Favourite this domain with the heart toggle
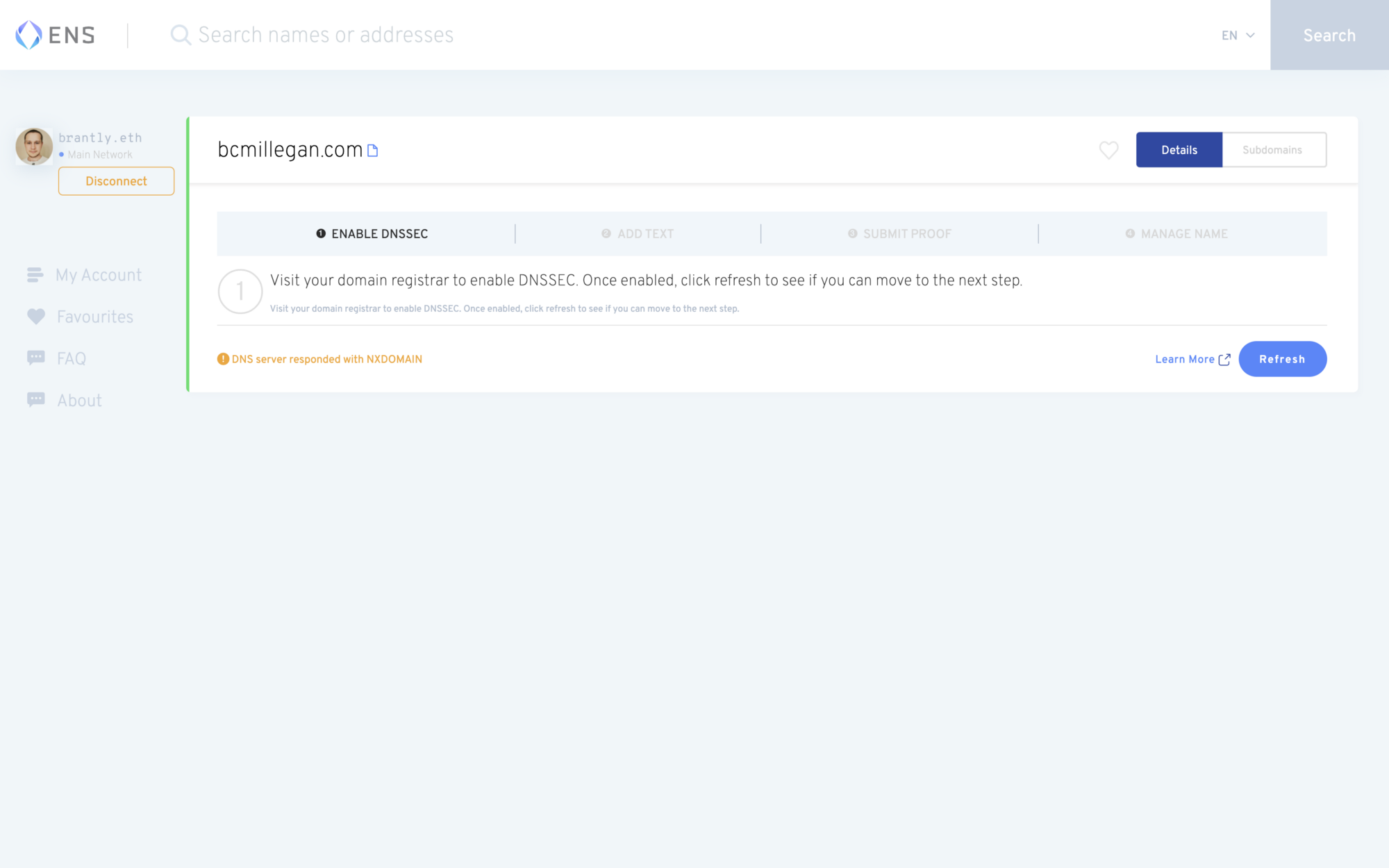The height and width of the screenshot is (868, 1389). (1108, 150)
